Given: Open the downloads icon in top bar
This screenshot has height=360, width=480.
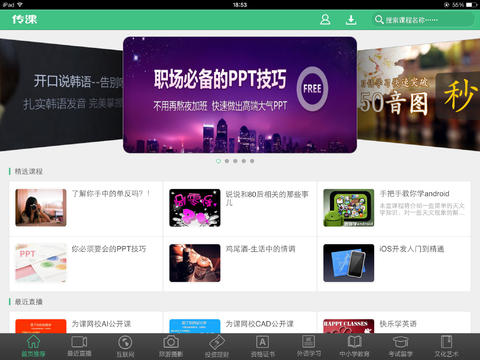Looking at the screenshot, I should 351,20.
